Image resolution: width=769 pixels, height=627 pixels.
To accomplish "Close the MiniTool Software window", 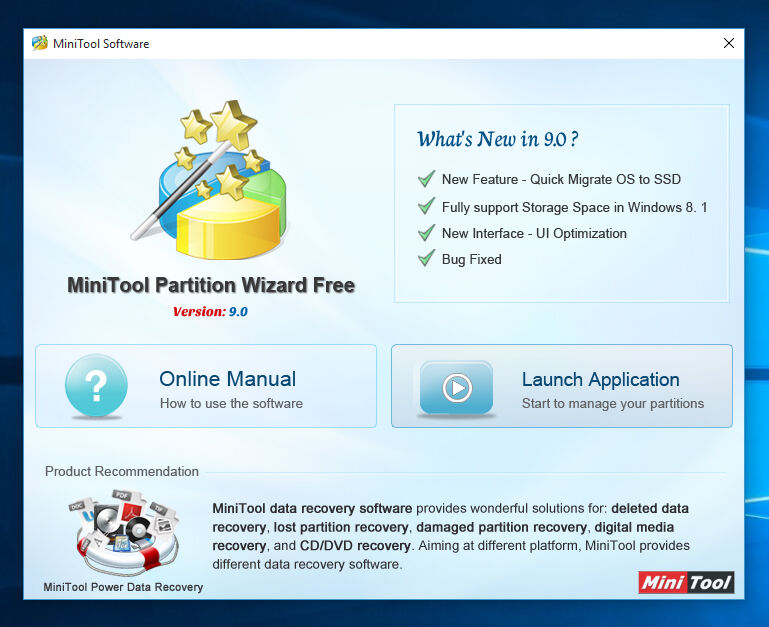I will point(729,43).
